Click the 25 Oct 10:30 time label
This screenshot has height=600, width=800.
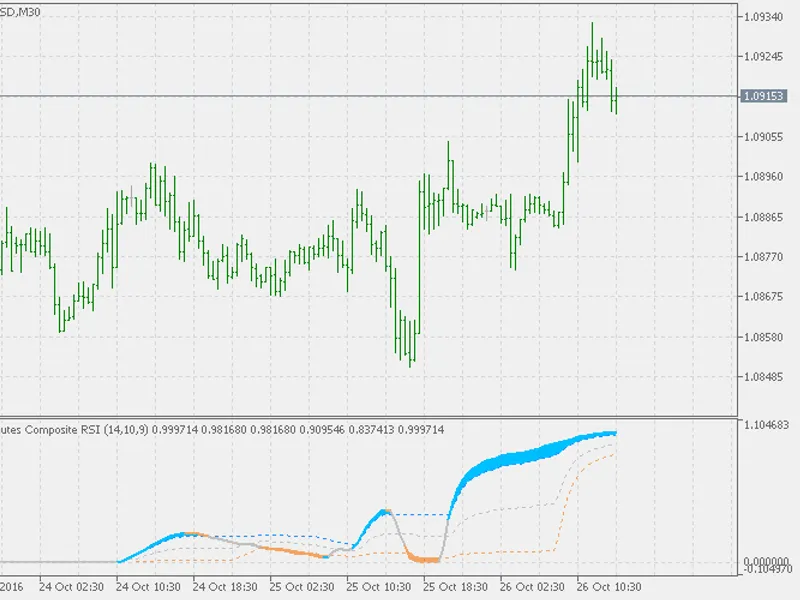tap(379, 587)
